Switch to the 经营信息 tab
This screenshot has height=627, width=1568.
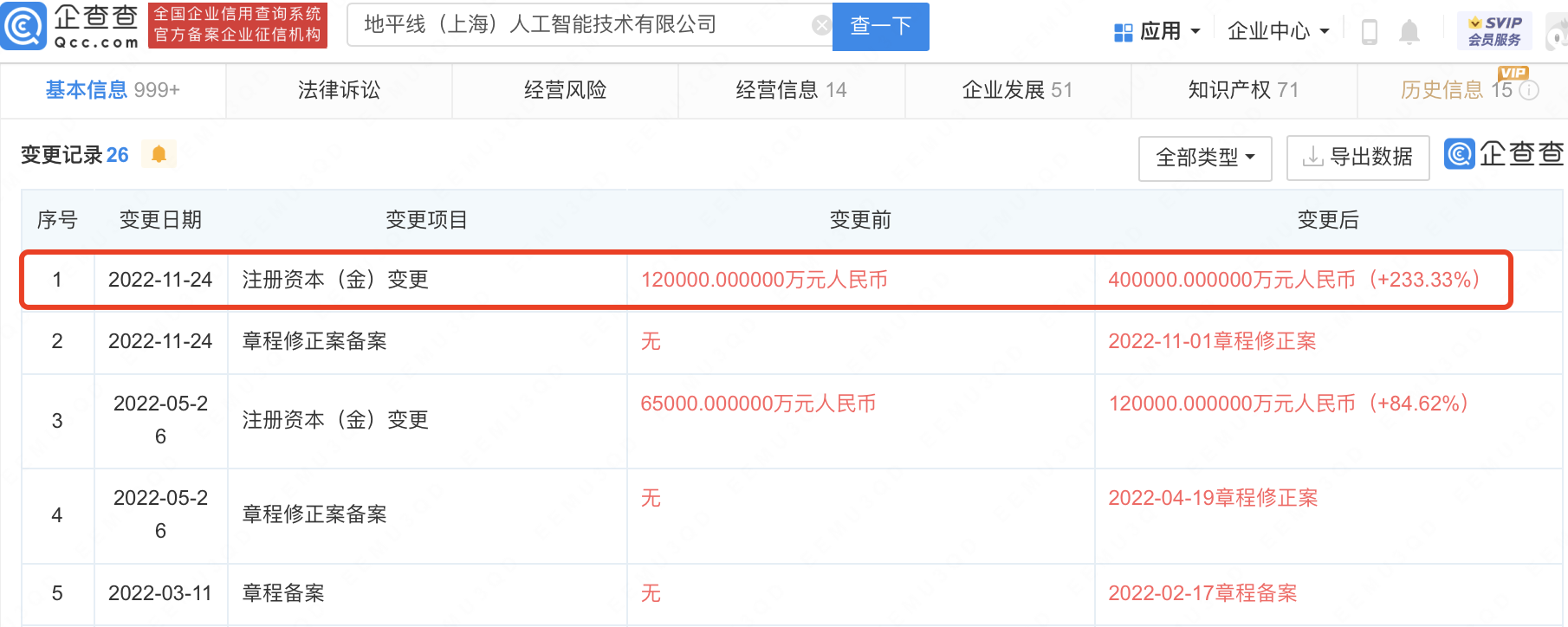[x=791, y=90]
